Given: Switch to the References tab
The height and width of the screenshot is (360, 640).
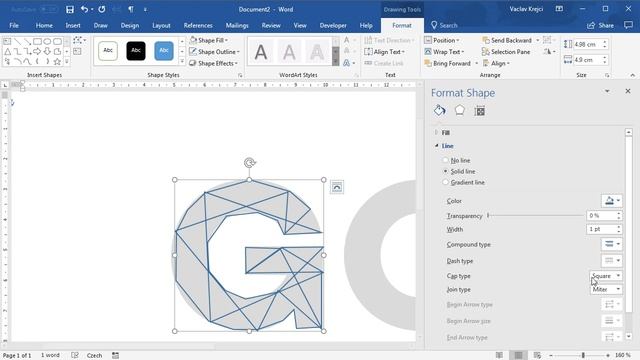Looking at the screenshot, I should pyautogui.click(x=198, y=25).
